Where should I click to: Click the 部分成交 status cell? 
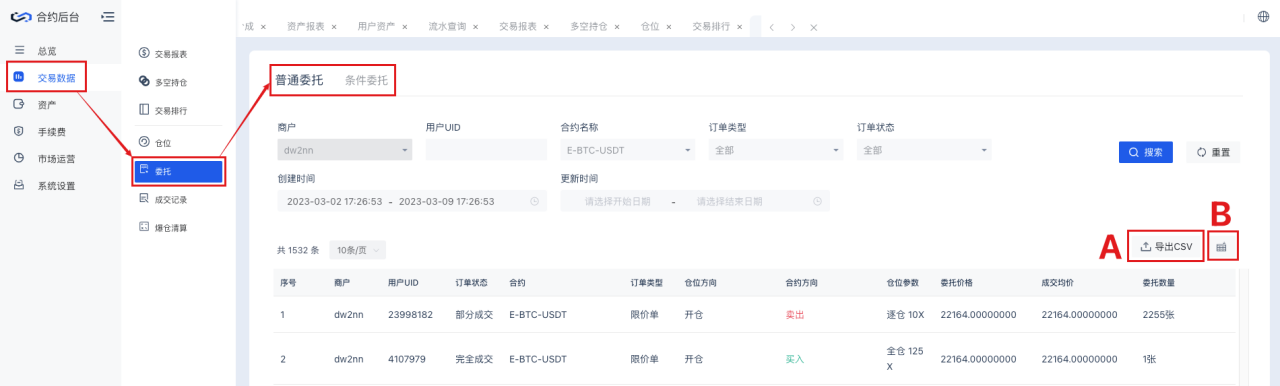point(474,314)
